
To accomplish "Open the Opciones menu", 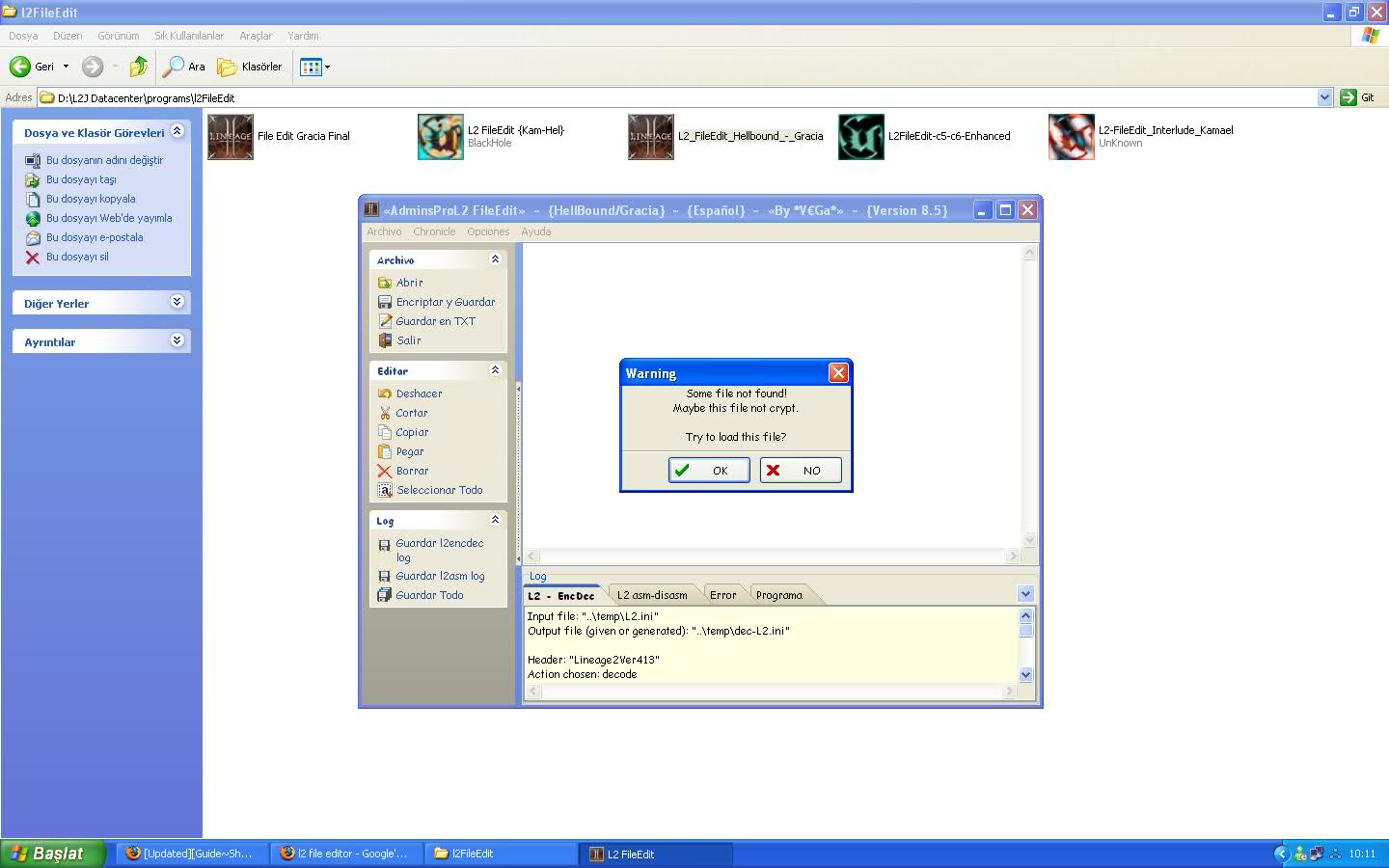I will [x=488, y=231].
